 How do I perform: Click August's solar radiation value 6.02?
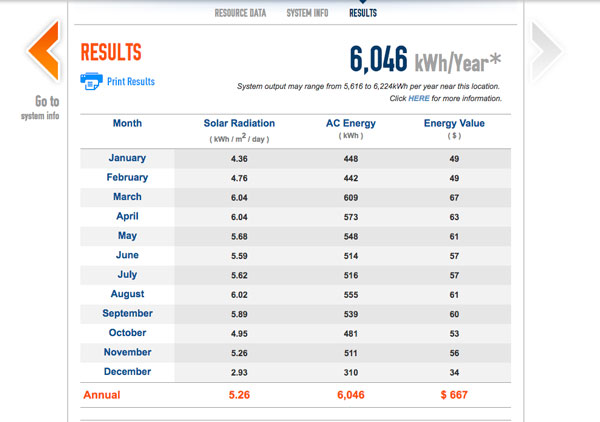click(x=239, y=295)
